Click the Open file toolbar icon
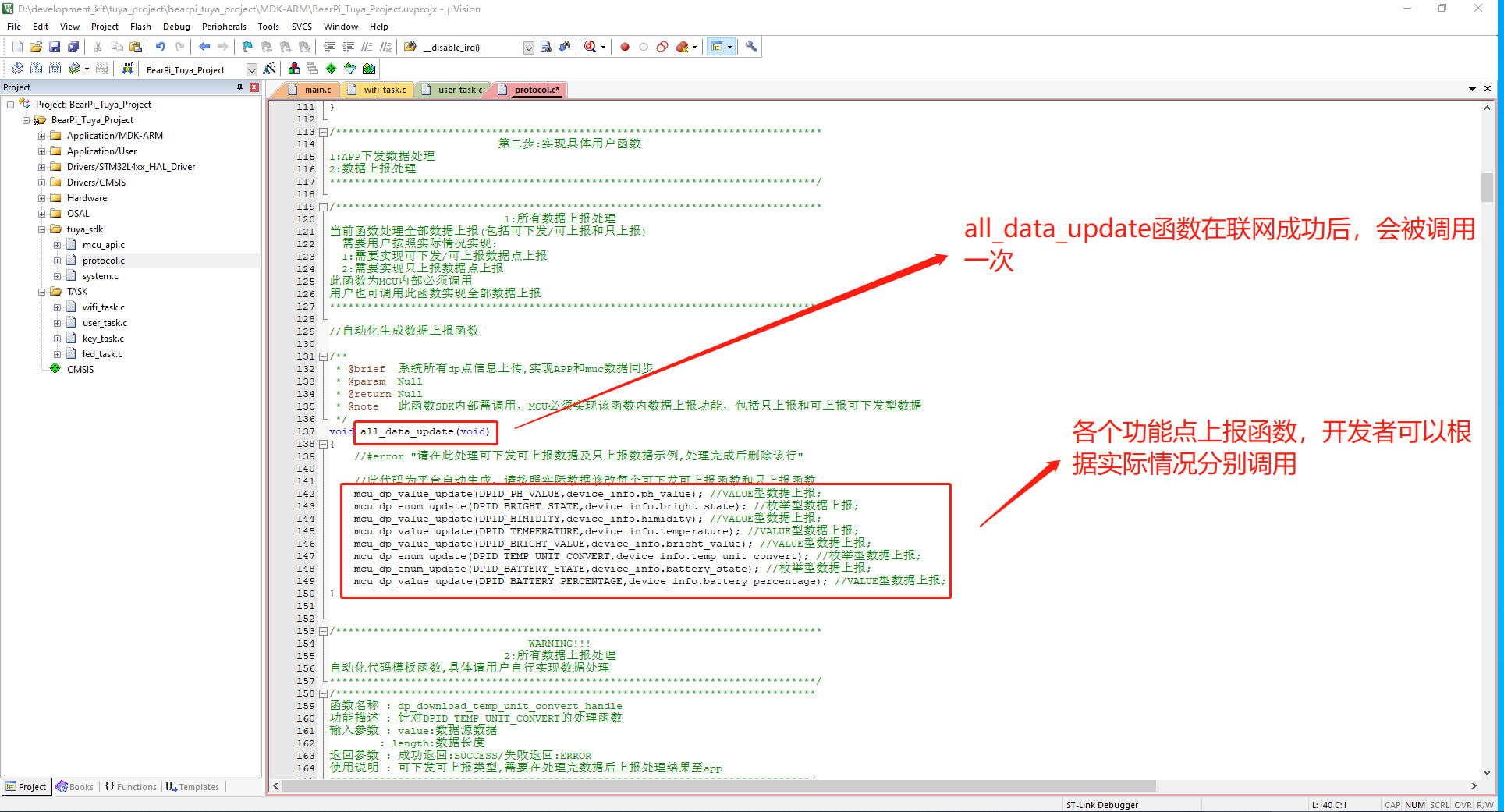 point(36,47)
